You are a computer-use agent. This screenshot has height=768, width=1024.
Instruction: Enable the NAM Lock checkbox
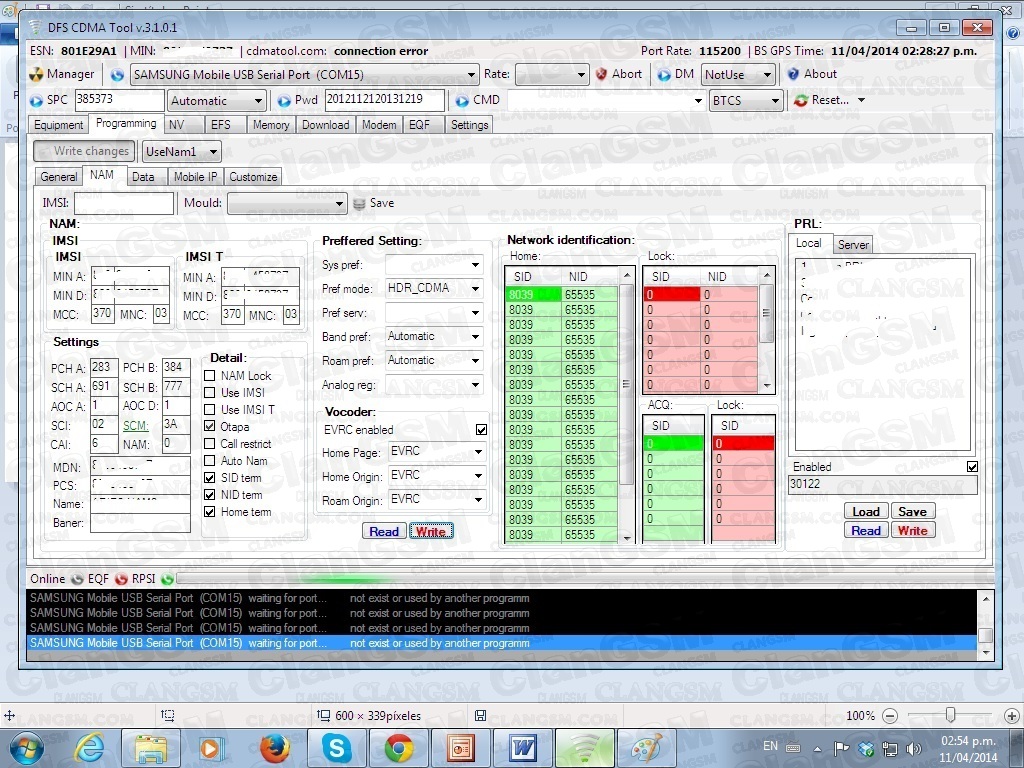click(x=210, y=376)
